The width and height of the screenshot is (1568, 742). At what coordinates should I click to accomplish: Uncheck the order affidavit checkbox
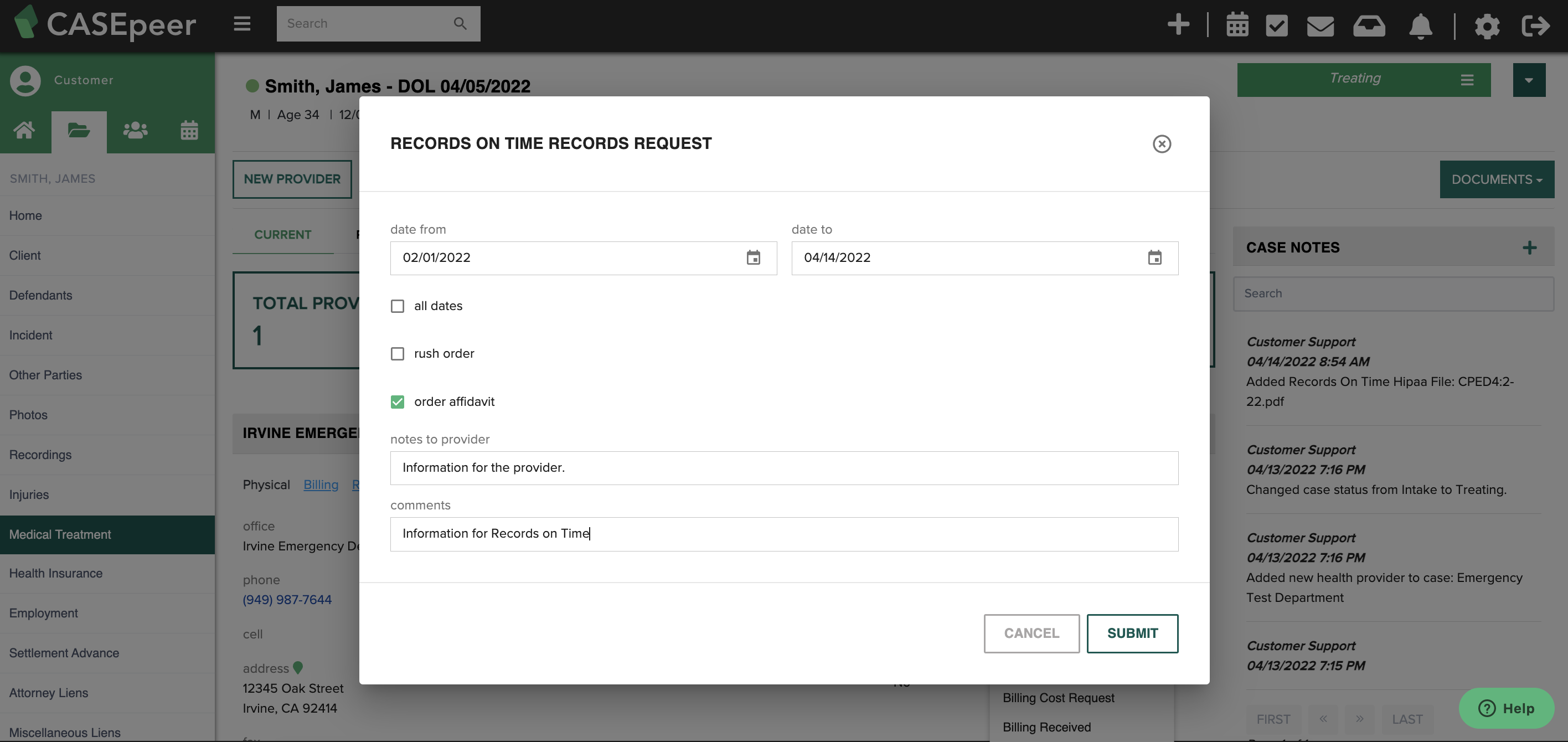click(398, 402)
